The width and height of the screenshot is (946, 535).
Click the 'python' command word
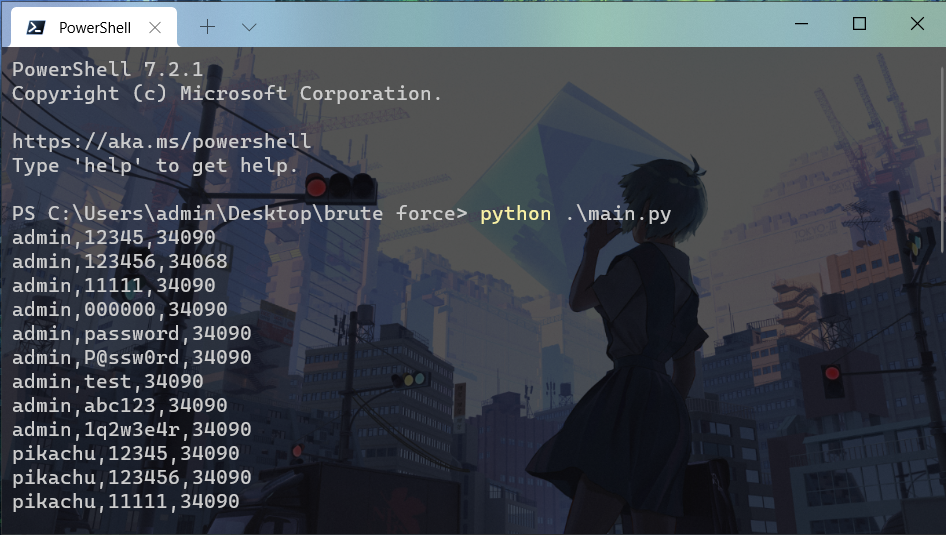tap(515, 214)
